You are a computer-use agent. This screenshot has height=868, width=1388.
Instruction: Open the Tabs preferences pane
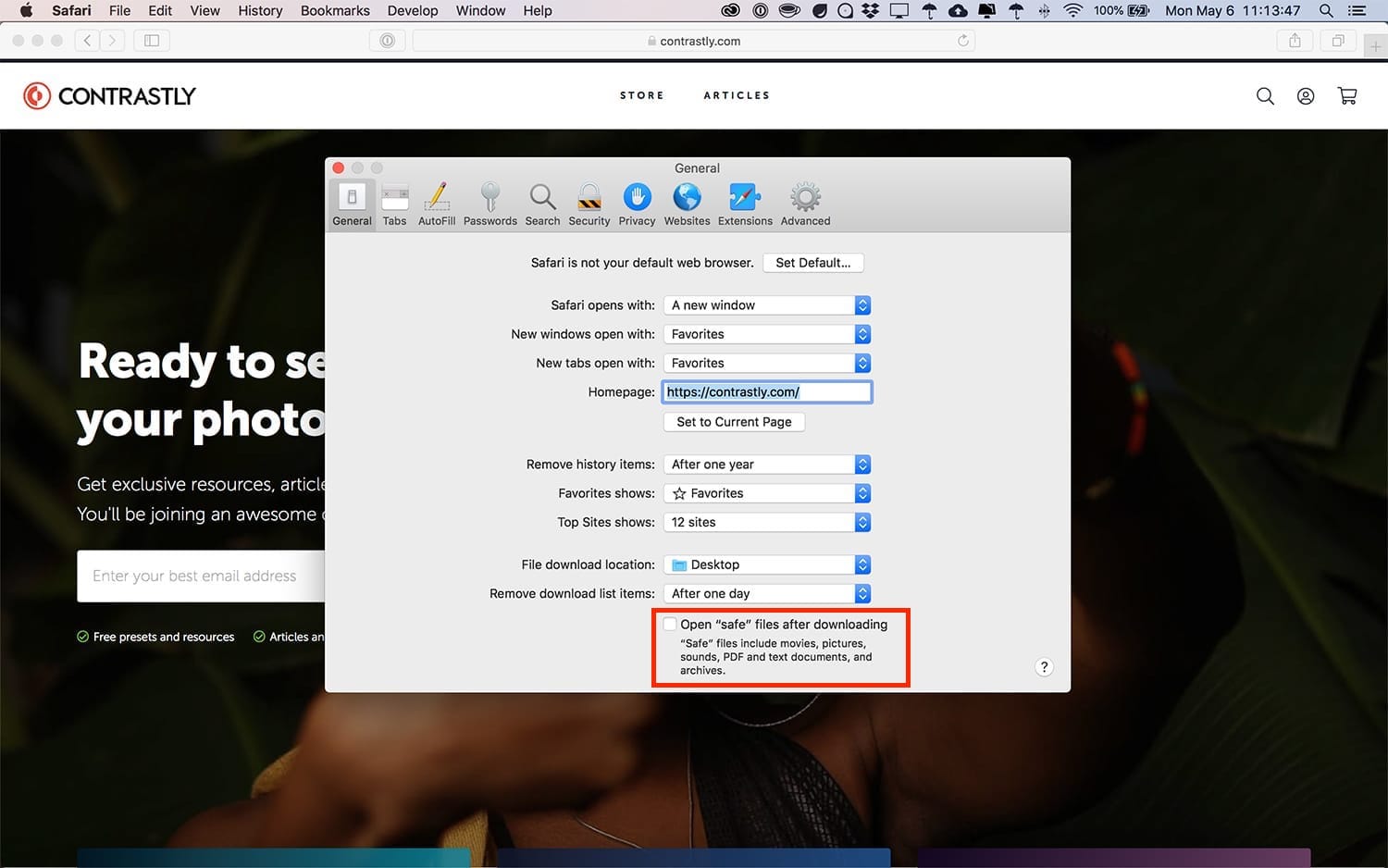pyautogui.click(x=395, y=205)
